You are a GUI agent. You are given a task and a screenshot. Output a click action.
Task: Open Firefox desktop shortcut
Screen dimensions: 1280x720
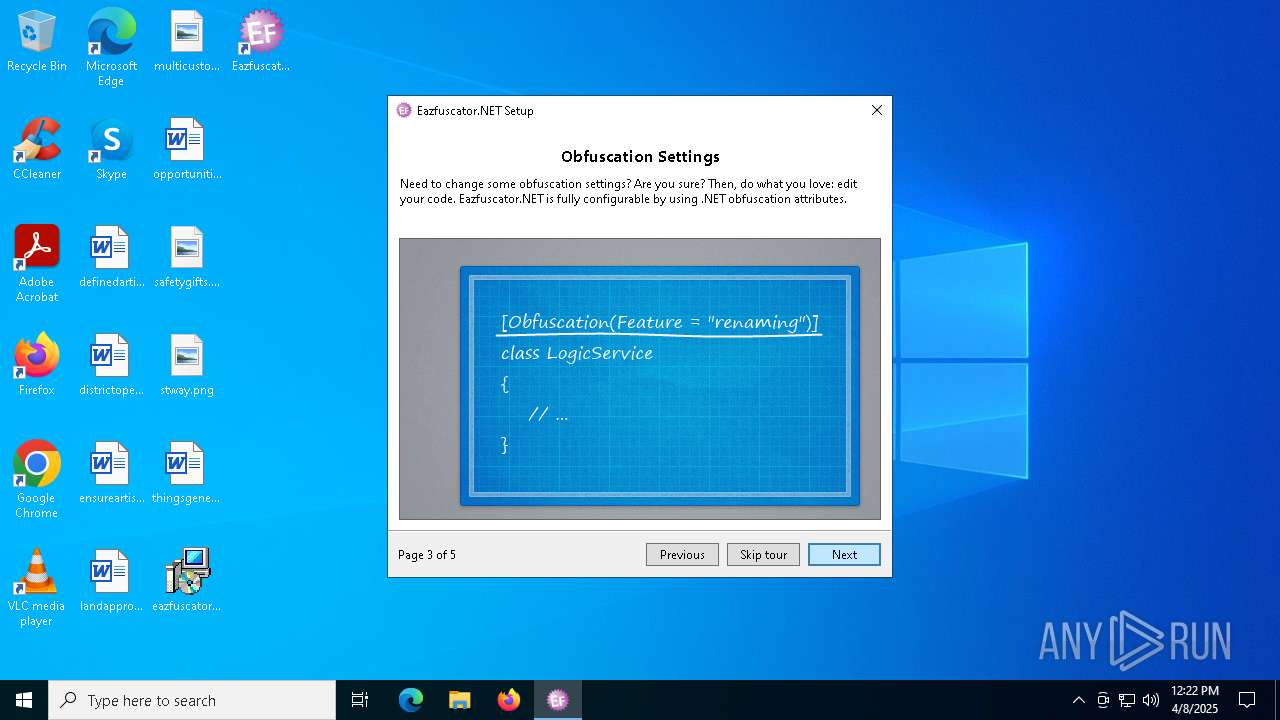click(37, 365)
